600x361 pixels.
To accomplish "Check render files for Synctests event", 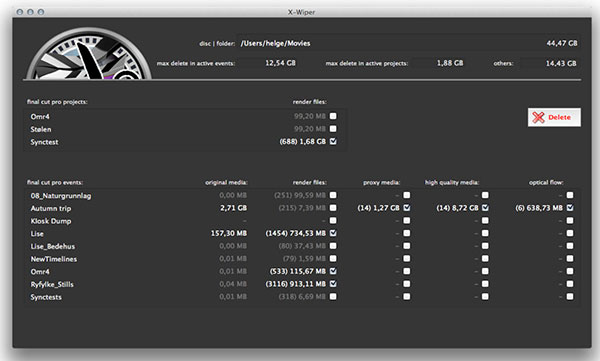I will [x=333, y=296].
